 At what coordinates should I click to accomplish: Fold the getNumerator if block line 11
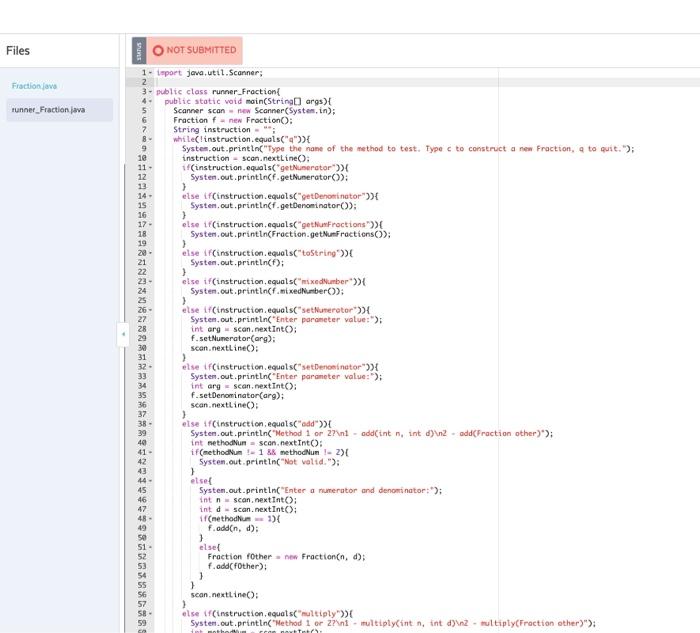[150, 168]
